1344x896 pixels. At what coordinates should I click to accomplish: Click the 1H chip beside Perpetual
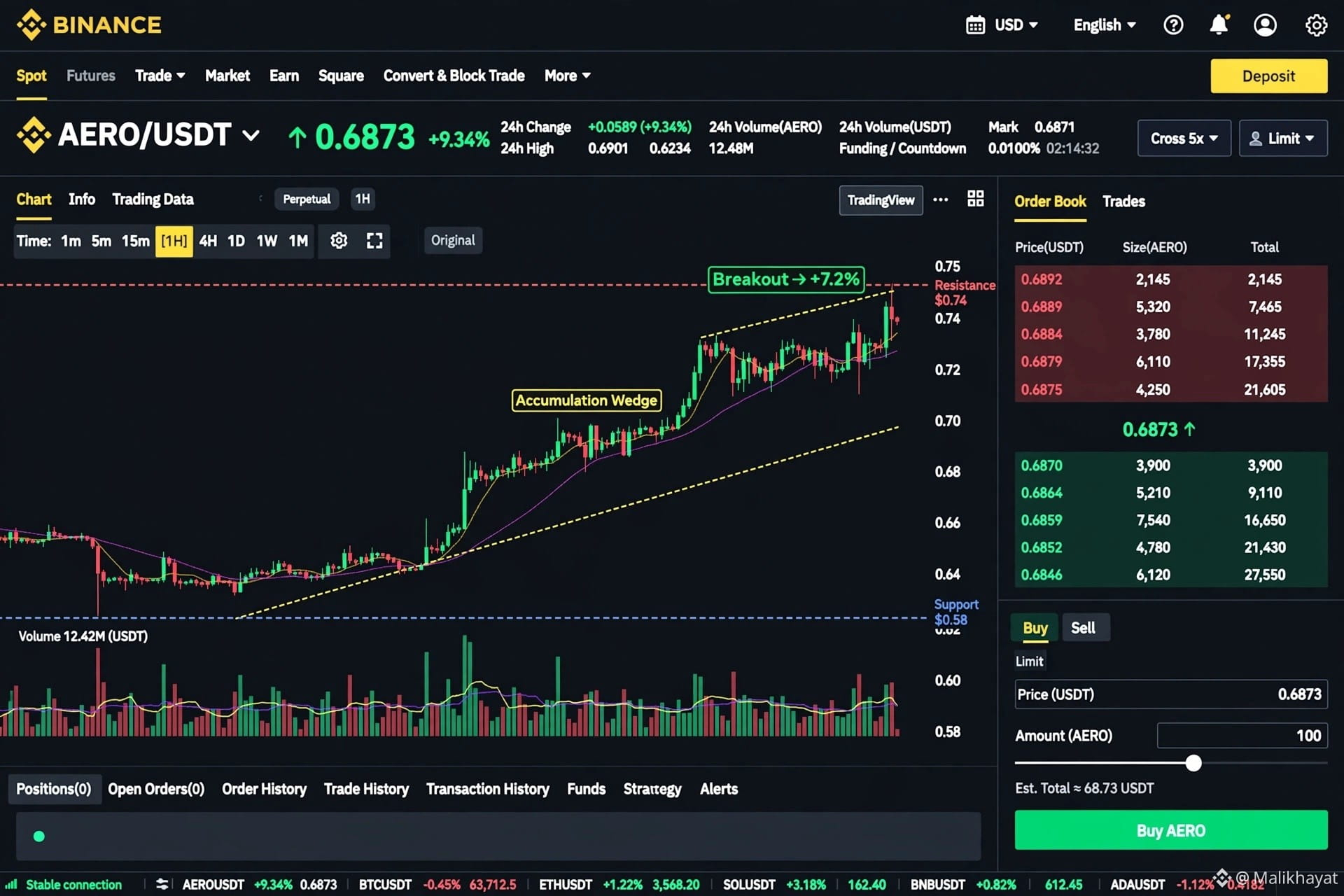coord(363,199)
